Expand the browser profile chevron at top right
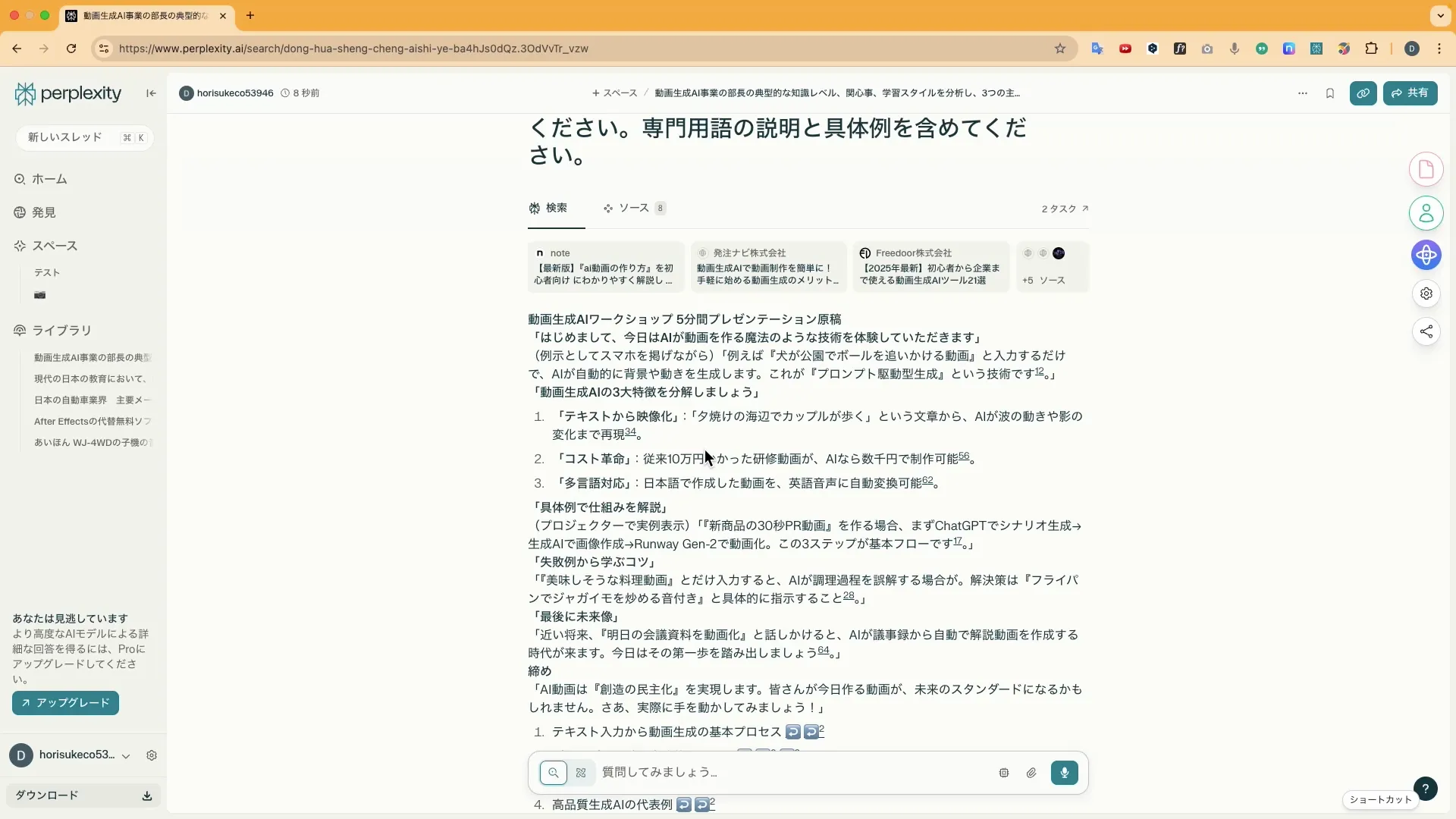1456x819 pixels. tap(1440, 15)
